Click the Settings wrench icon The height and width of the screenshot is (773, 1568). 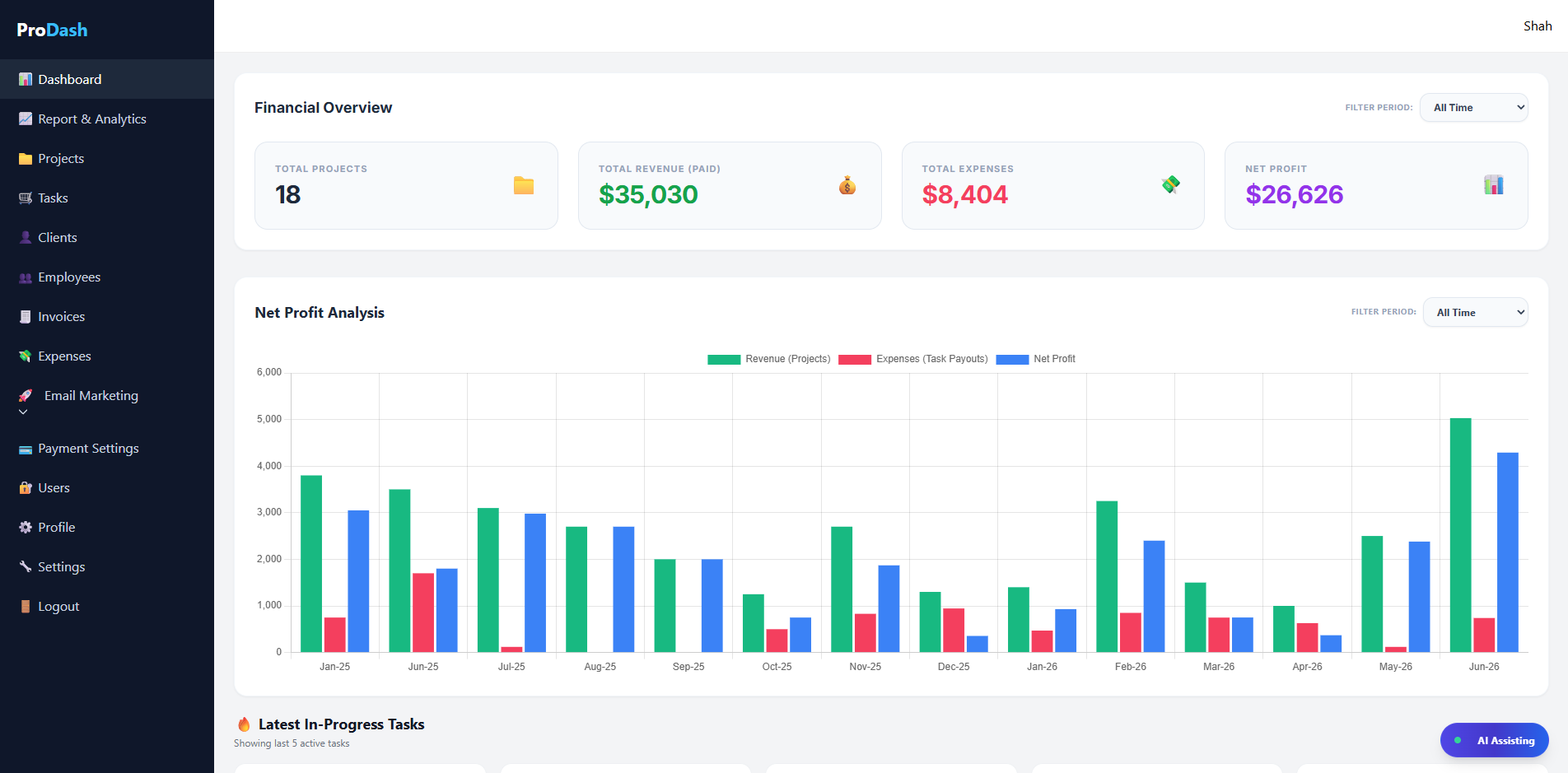click(26, 567)
